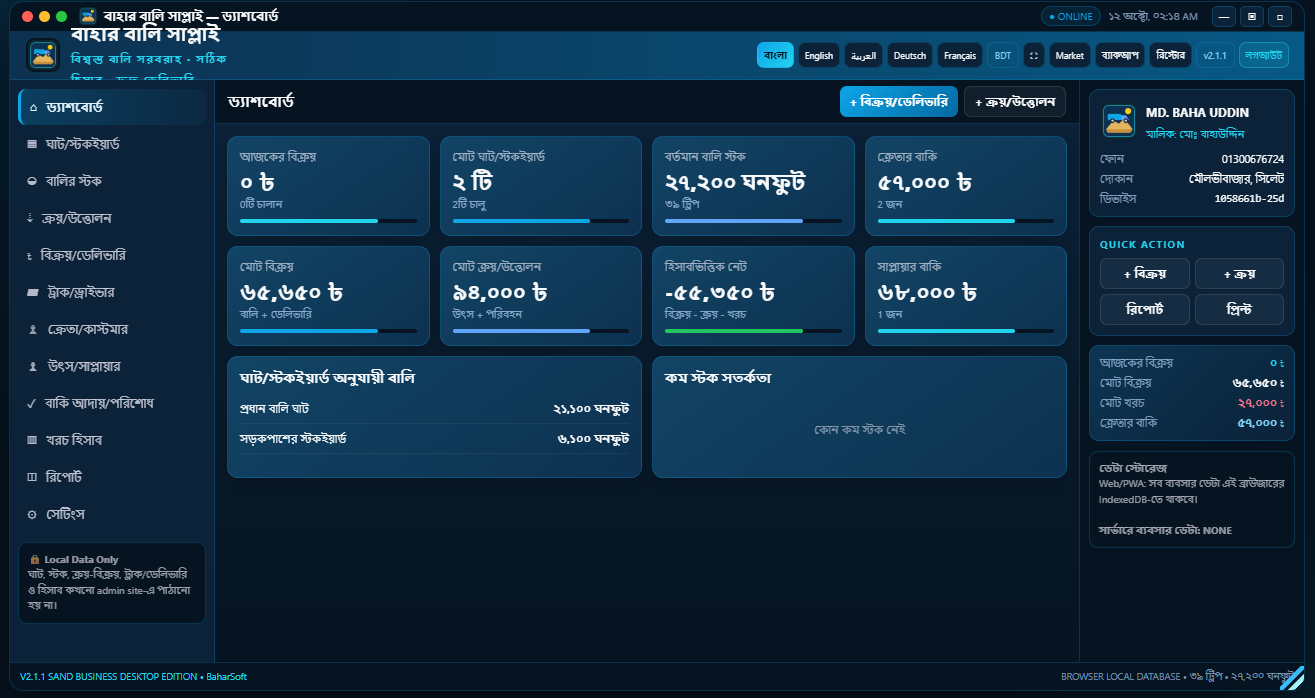Click আজকের বিক্রয় row in right summary
This screenshot has width=1315, height=698.
click(1192, 362)
